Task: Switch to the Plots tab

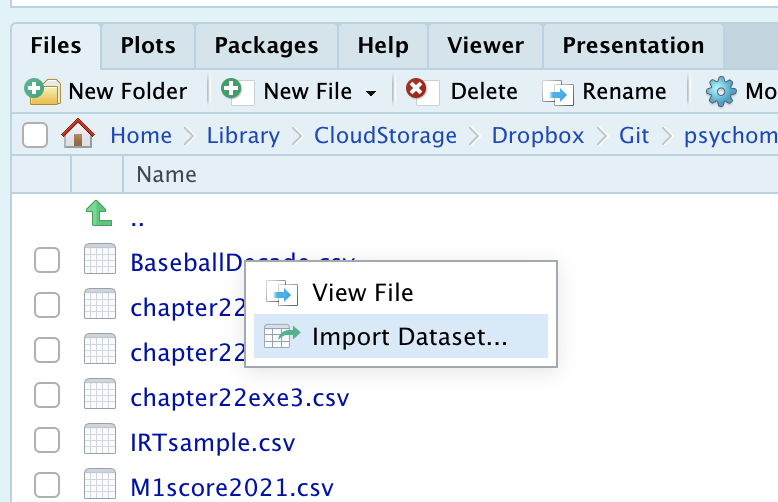Action: (148, 45)
